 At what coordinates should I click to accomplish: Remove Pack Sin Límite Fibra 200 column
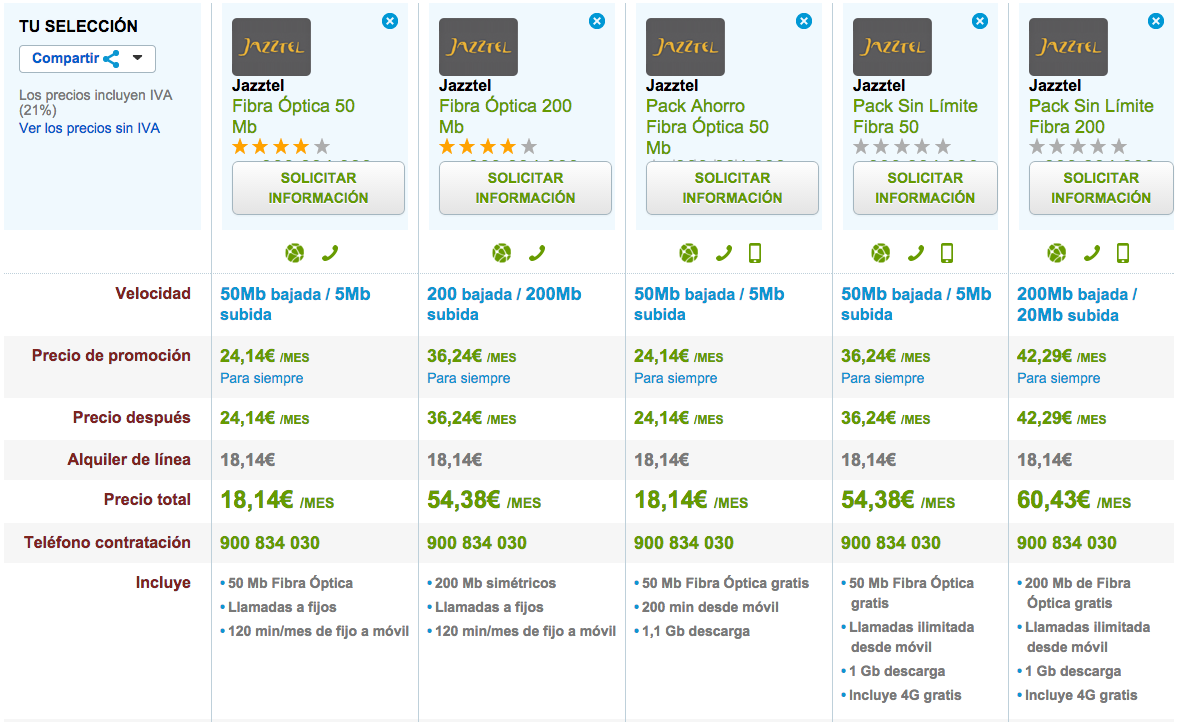tap(1156, 21)
